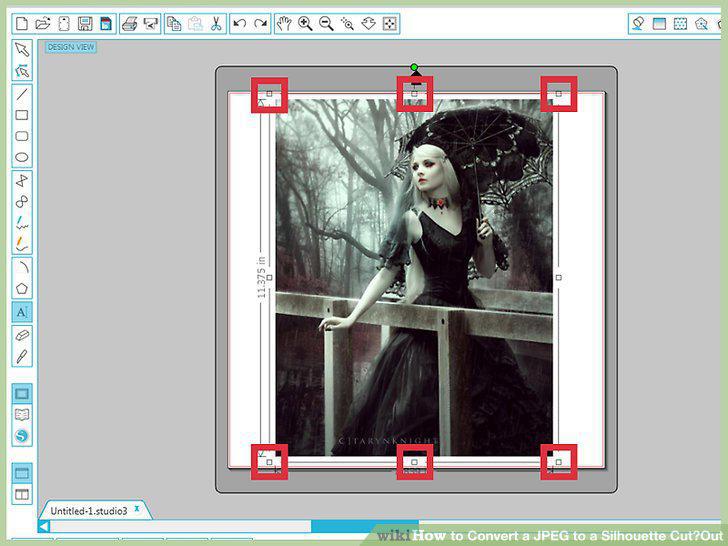Screen dimensions: 728x546
Task: Click the left-middle resize handle
Action: 269,278
